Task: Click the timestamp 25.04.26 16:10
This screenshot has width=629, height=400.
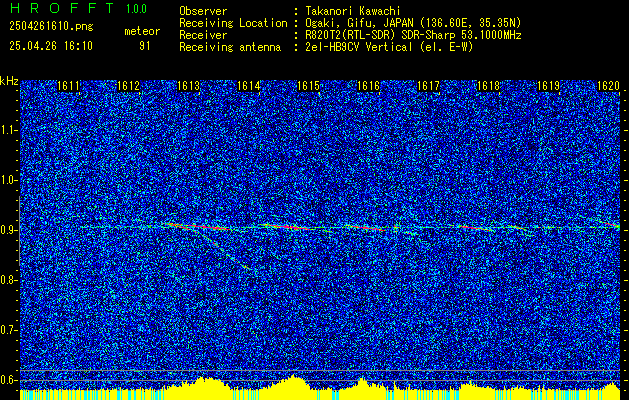Action: click(51, 46)
